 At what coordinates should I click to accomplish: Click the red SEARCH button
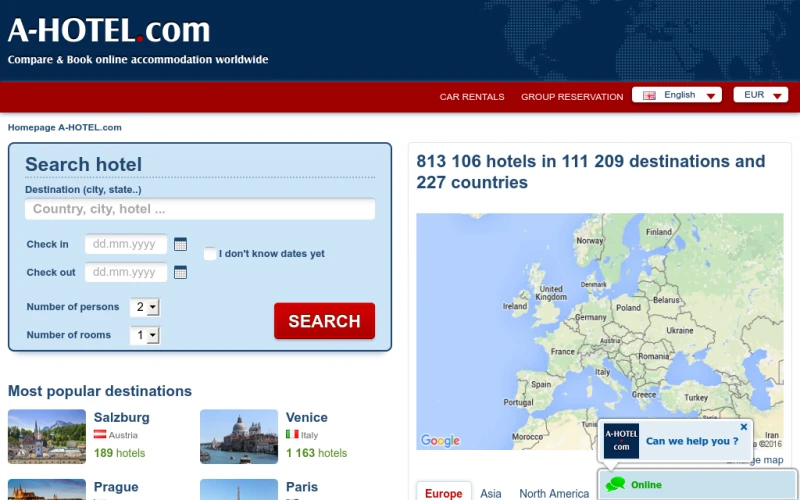[x=324, y=321]
